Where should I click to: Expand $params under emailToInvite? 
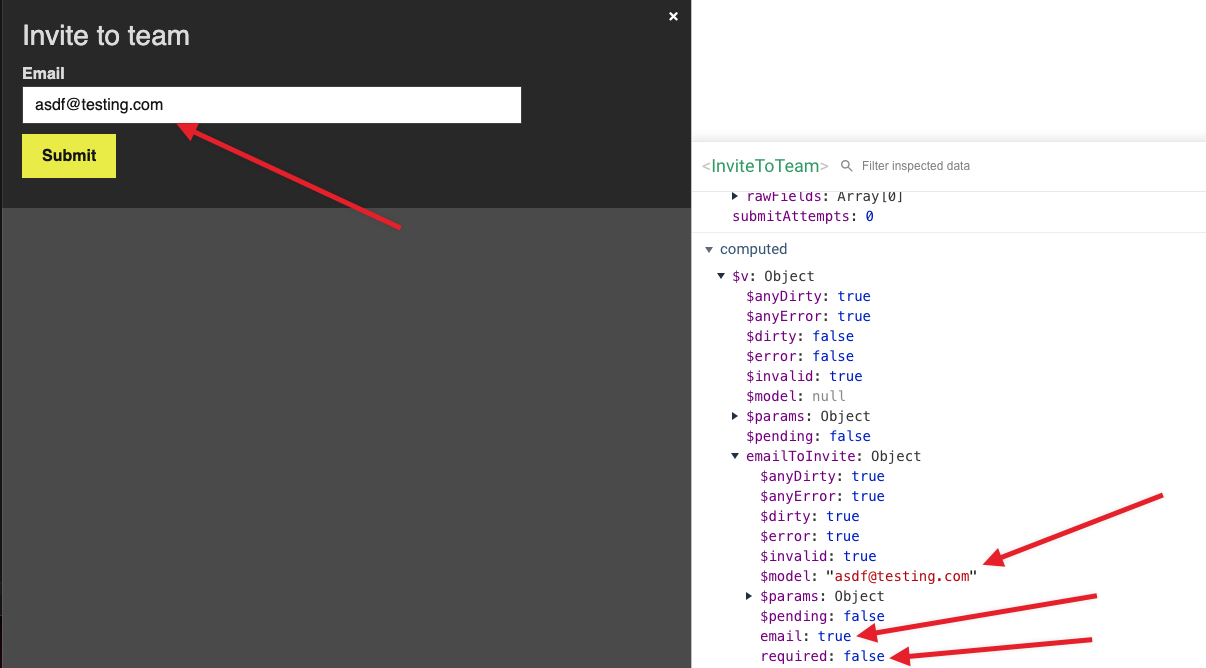pyautogui.click(x=750, y=596)
